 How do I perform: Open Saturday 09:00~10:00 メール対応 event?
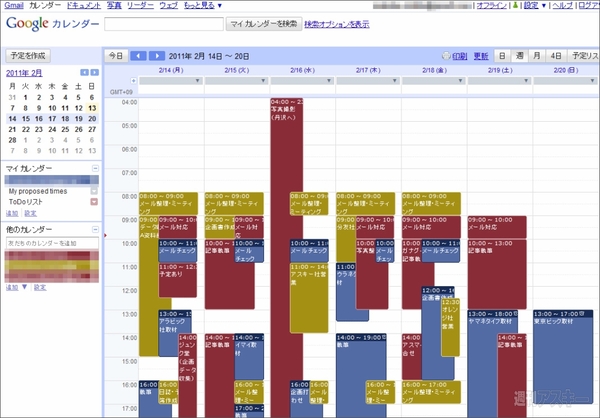pos(497,227)
